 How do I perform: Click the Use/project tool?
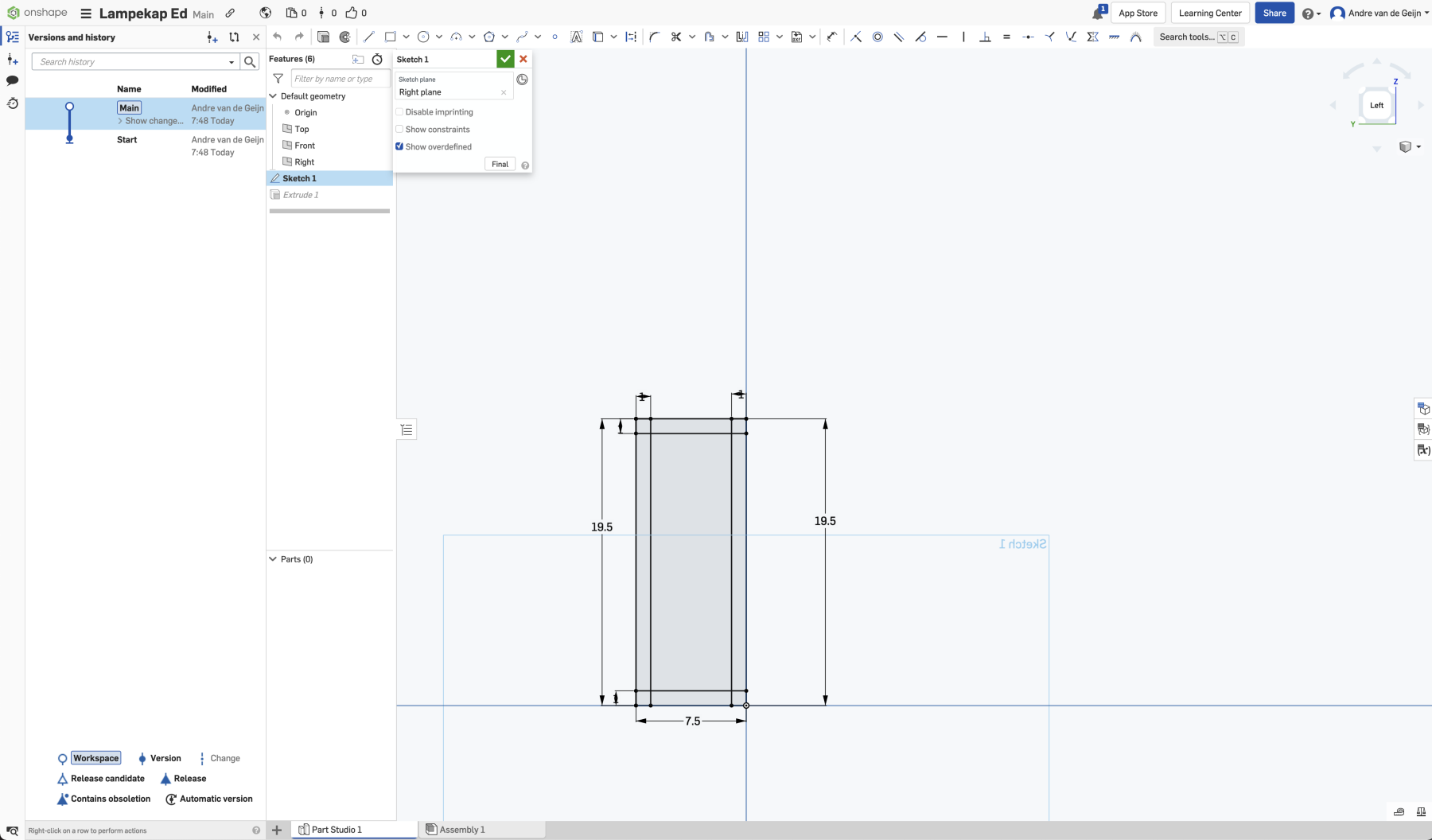pos(598,37)
